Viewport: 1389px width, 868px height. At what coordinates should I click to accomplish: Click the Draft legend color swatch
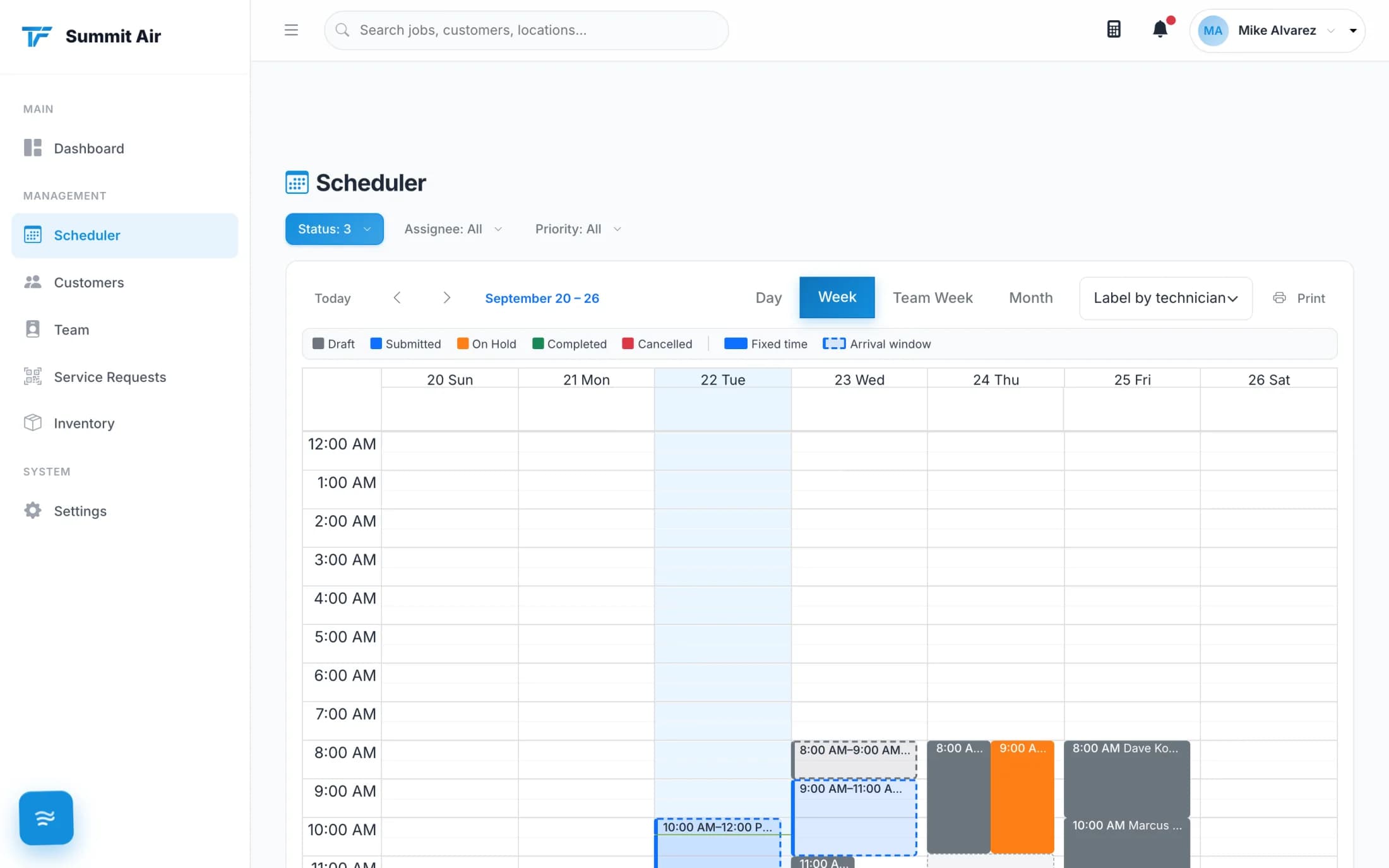click(x=318, y=343)
